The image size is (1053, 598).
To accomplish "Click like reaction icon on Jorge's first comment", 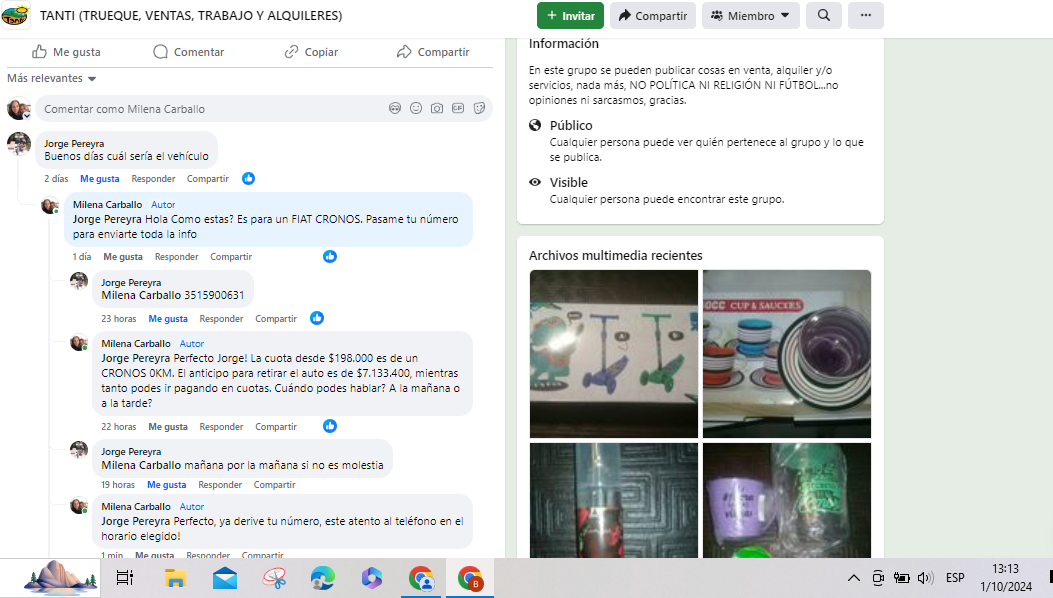I will 248,179.
